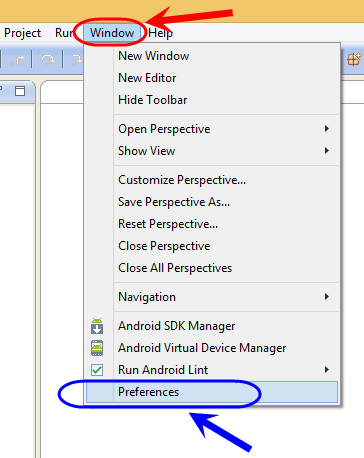Click the Android Virtual Device Manager icon
The height and width of the screenshot is (458, 364).
pos(97,348)
